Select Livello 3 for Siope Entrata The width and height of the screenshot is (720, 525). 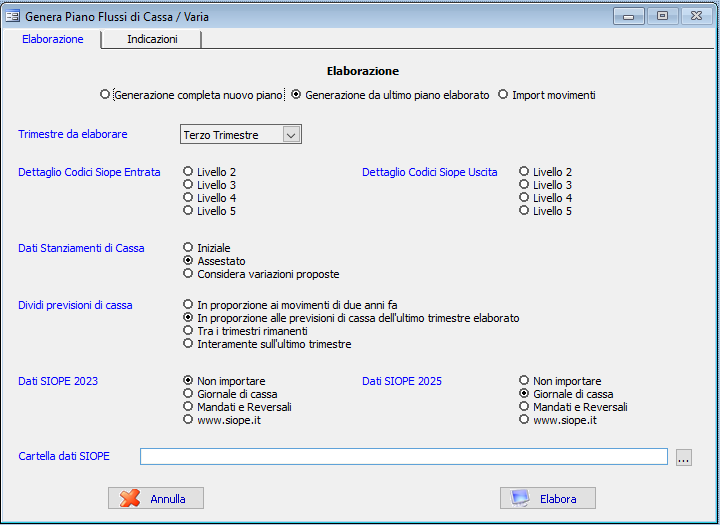pyautogui.click(x=188, y=185)
